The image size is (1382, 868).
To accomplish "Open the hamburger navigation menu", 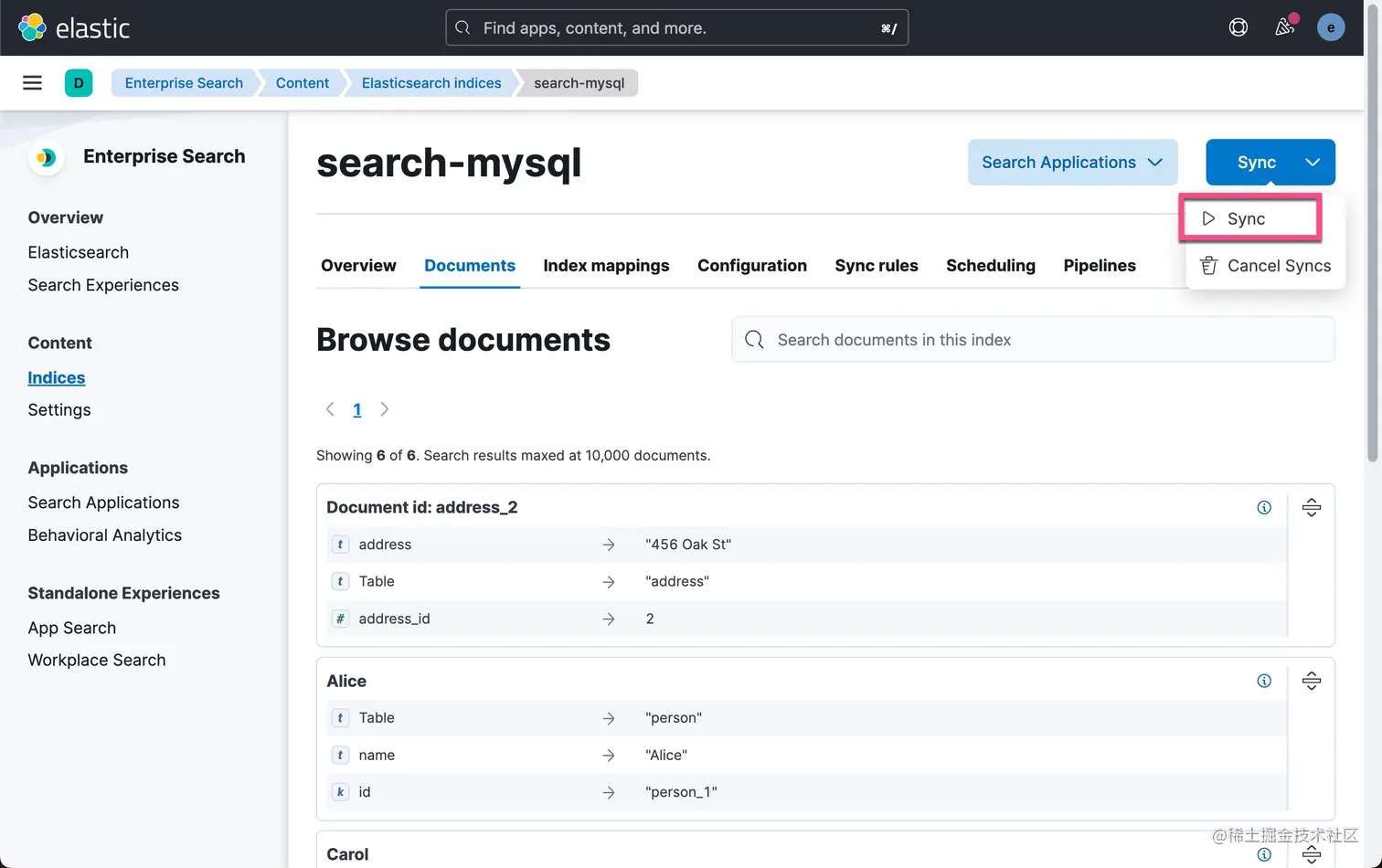I will (32, 83).
